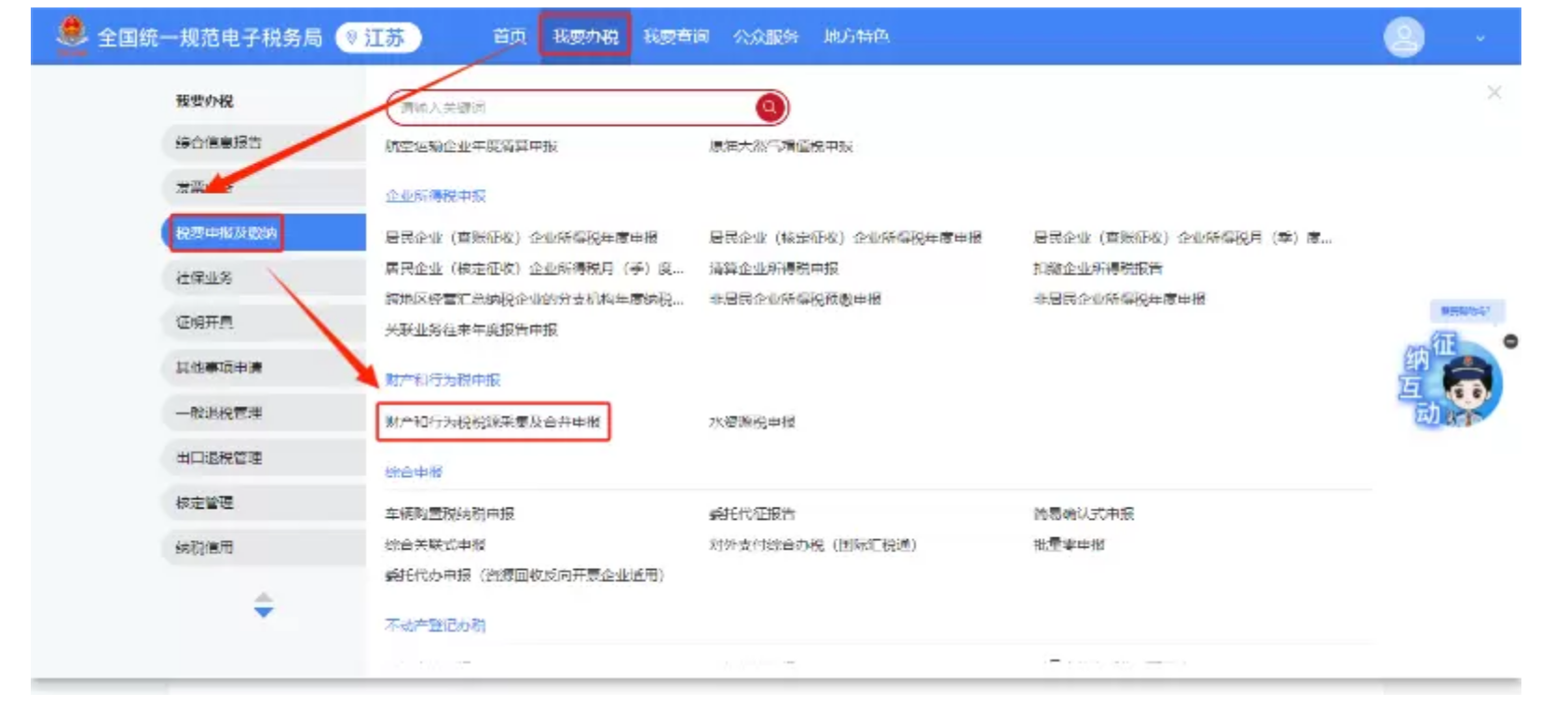Screen dimensions: 1568x706
Task: Open 委托代办申报(资源回收反向开票企业适用)
Action: point(525,576)
